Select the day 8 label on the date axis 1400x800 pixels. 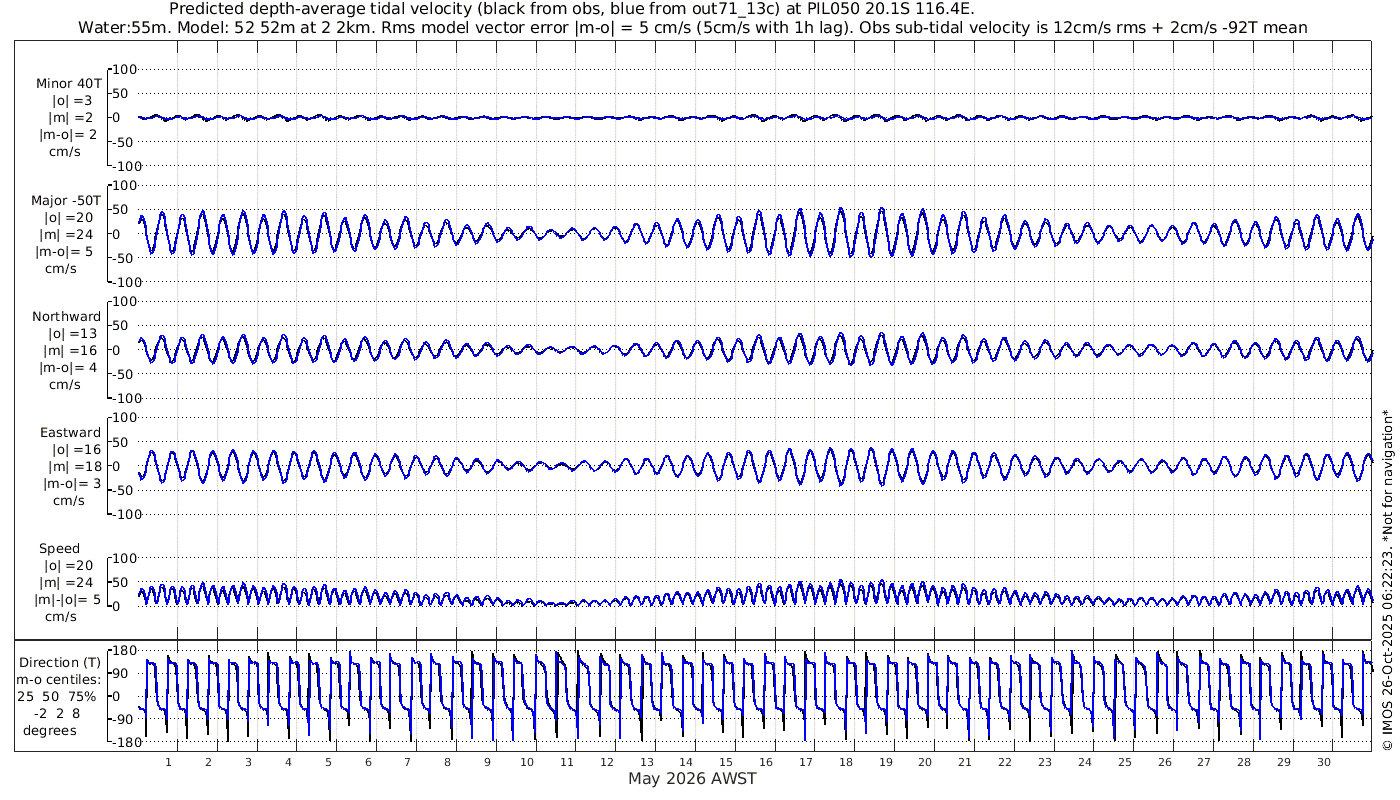pos(448,762)
